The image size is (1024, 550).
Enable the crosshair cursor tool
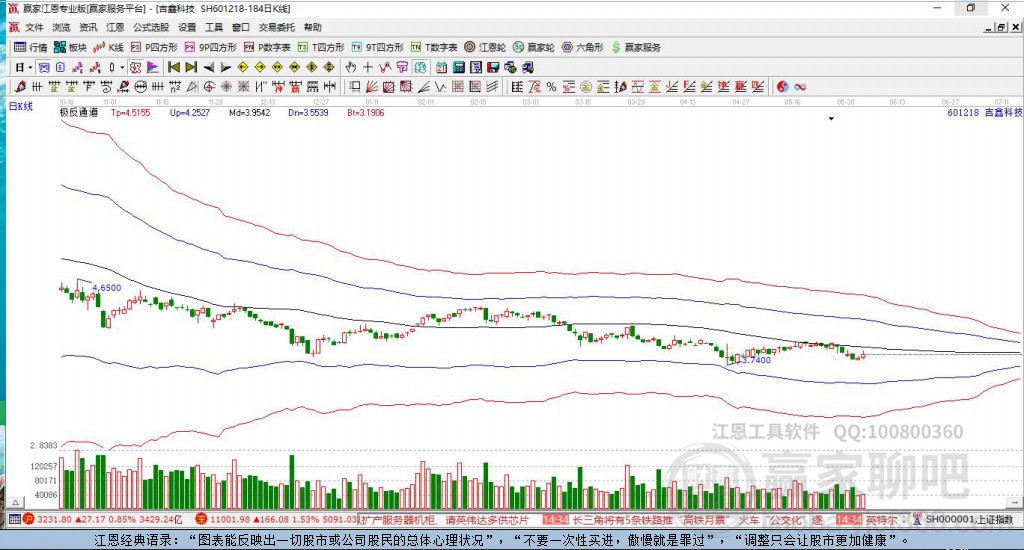point(368,67)
